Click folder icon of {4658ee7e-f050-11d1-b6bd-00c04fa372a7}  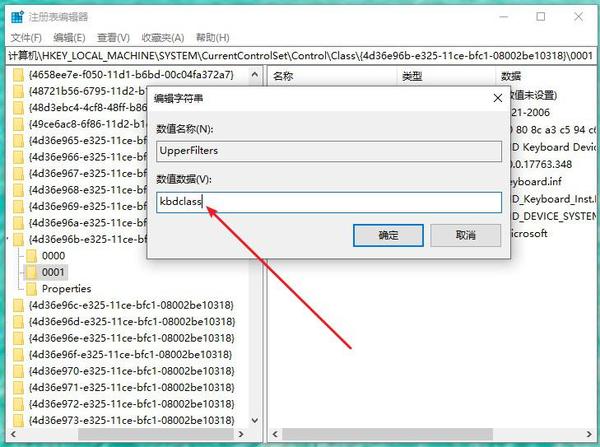18,75
